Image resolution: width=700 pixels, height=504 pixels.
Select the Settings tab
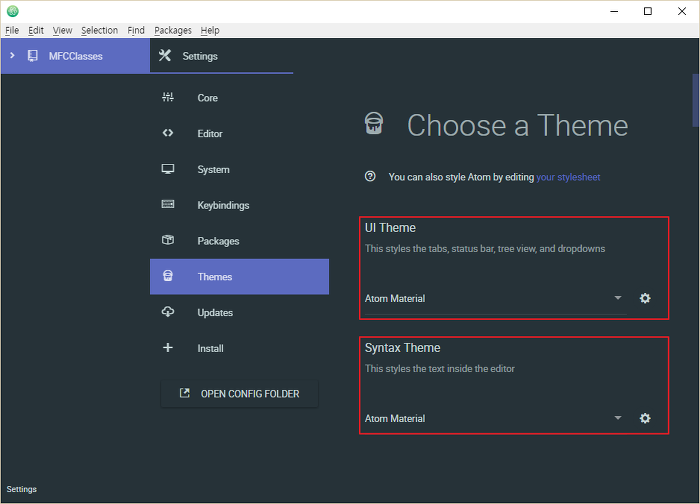point(221,56)
